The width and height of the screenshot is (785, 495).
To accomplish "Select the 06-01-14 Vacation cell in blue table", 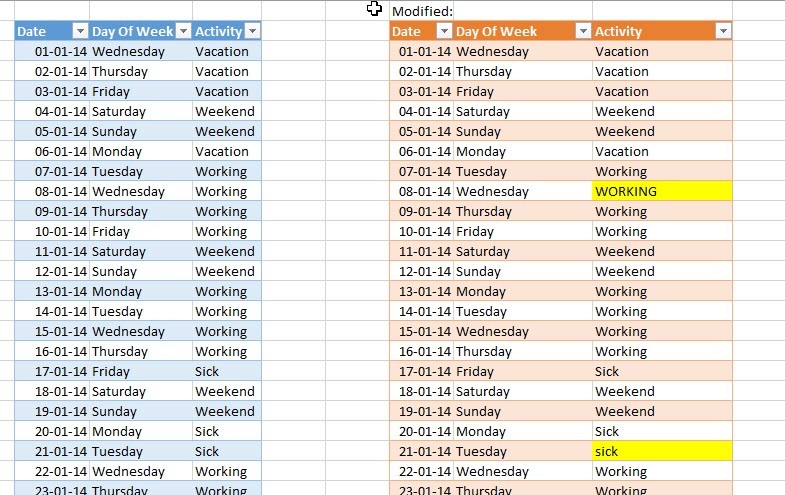I will 226,151.
